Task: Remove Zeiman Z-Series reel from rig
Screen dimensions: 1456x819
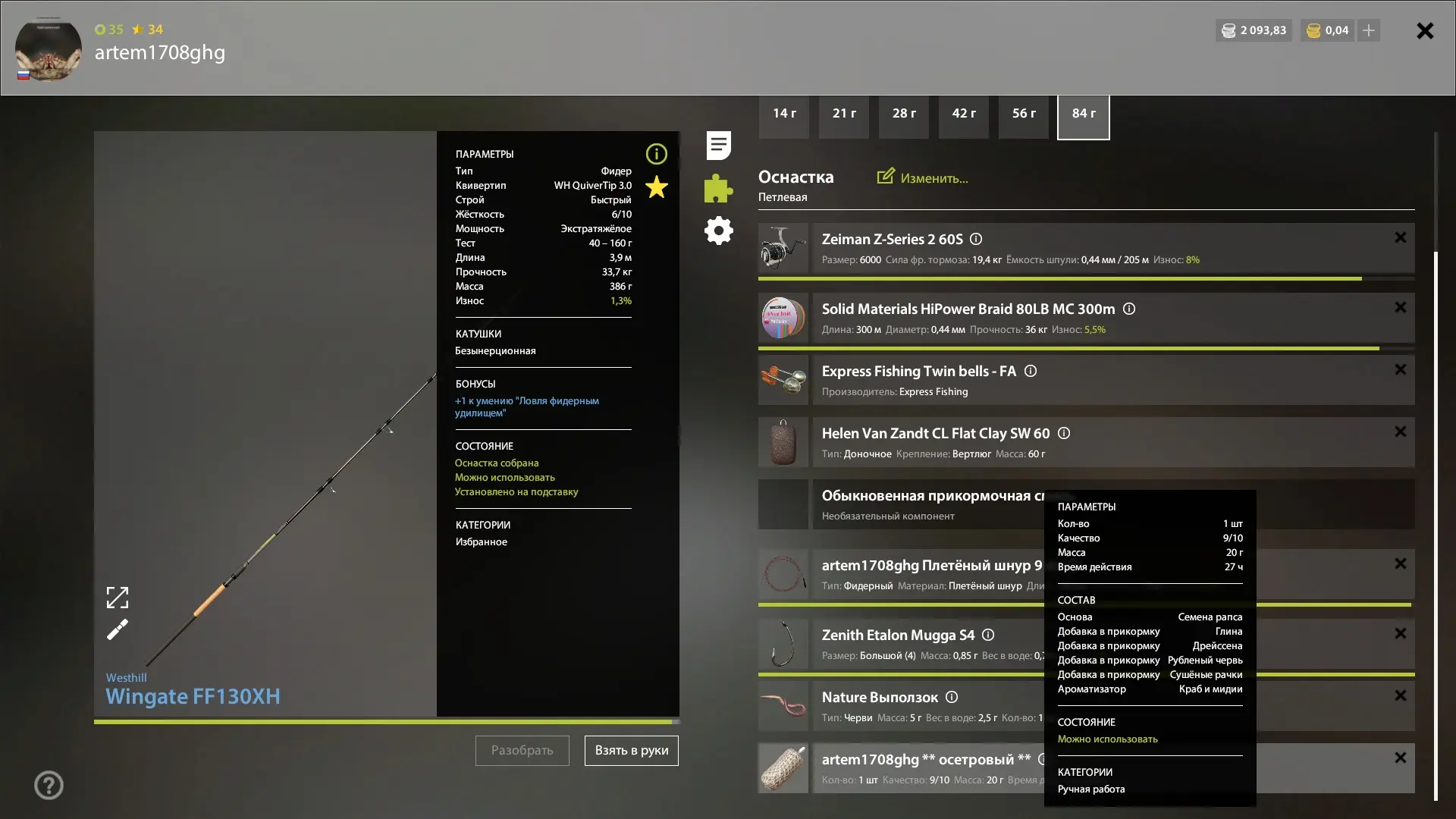Action: tap(1400, 237)
